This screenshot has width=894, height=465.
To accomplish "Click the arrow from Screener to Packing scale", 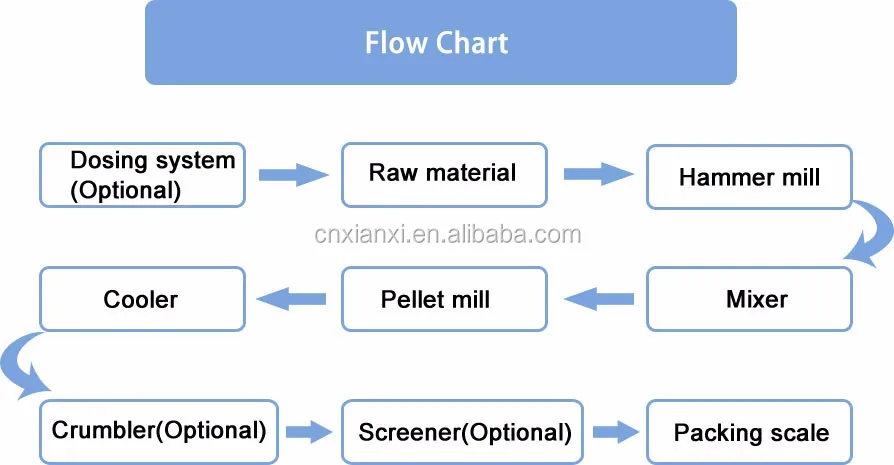I will click(613, 432).
